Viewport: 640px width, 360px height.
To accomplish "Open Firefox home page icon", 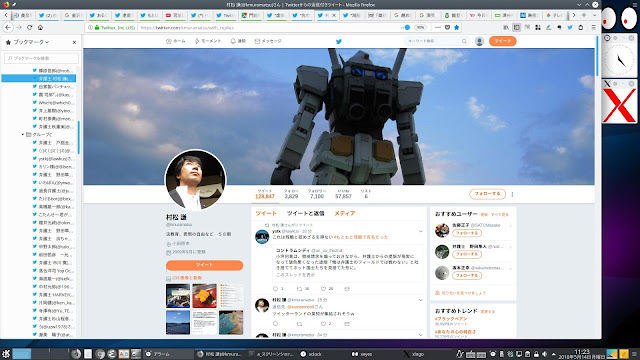I will [40, 27].
